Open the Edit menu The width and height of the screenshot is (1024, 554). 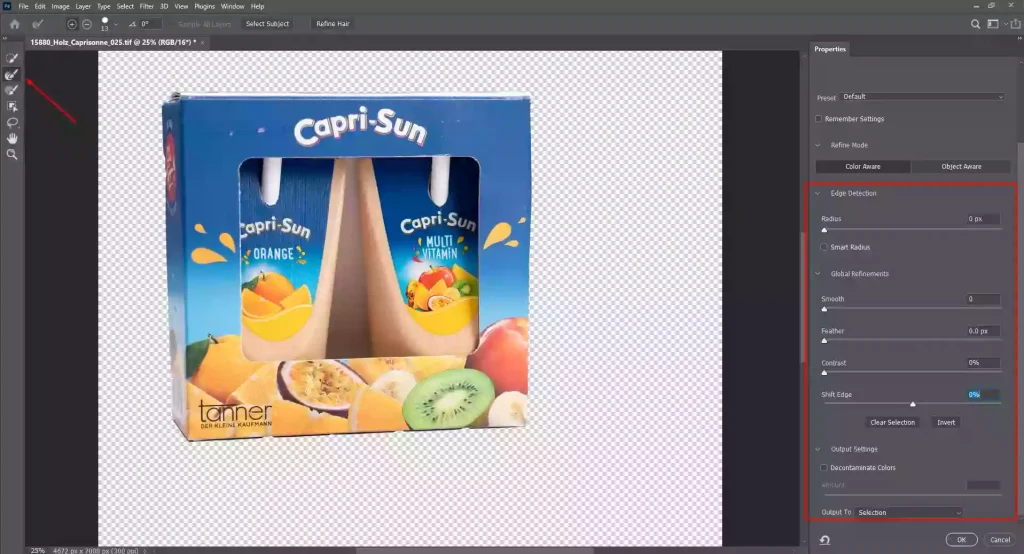tap(40, 7)
